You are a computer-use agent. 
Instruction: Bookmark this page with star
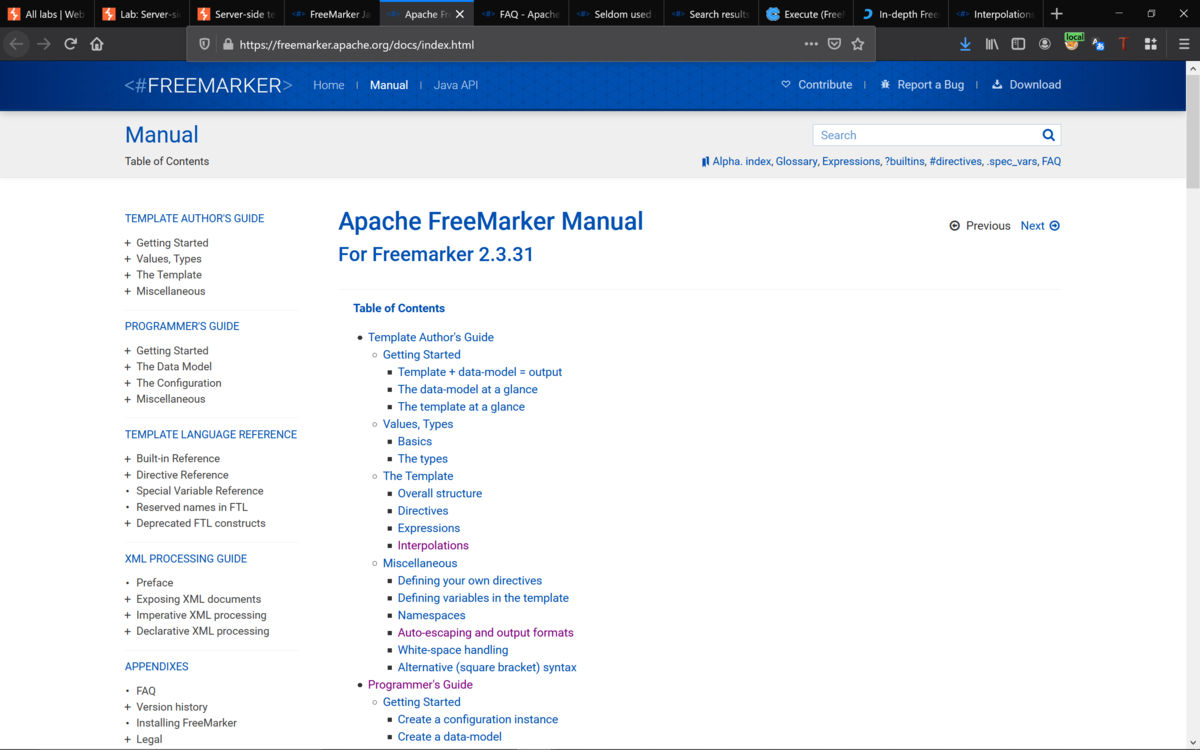coord(858,44)
